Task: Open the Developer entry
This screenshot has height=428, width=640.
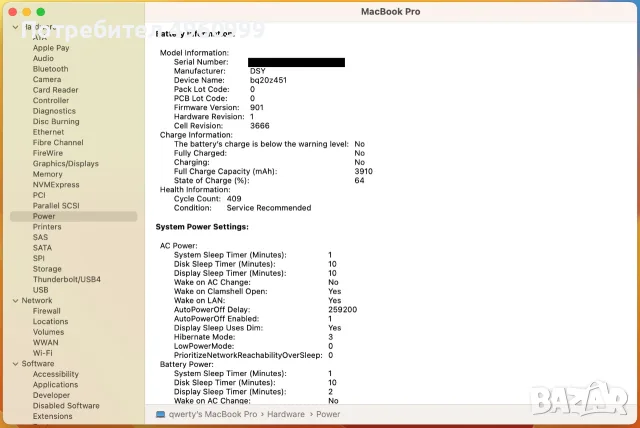Action: click(51, 395)
